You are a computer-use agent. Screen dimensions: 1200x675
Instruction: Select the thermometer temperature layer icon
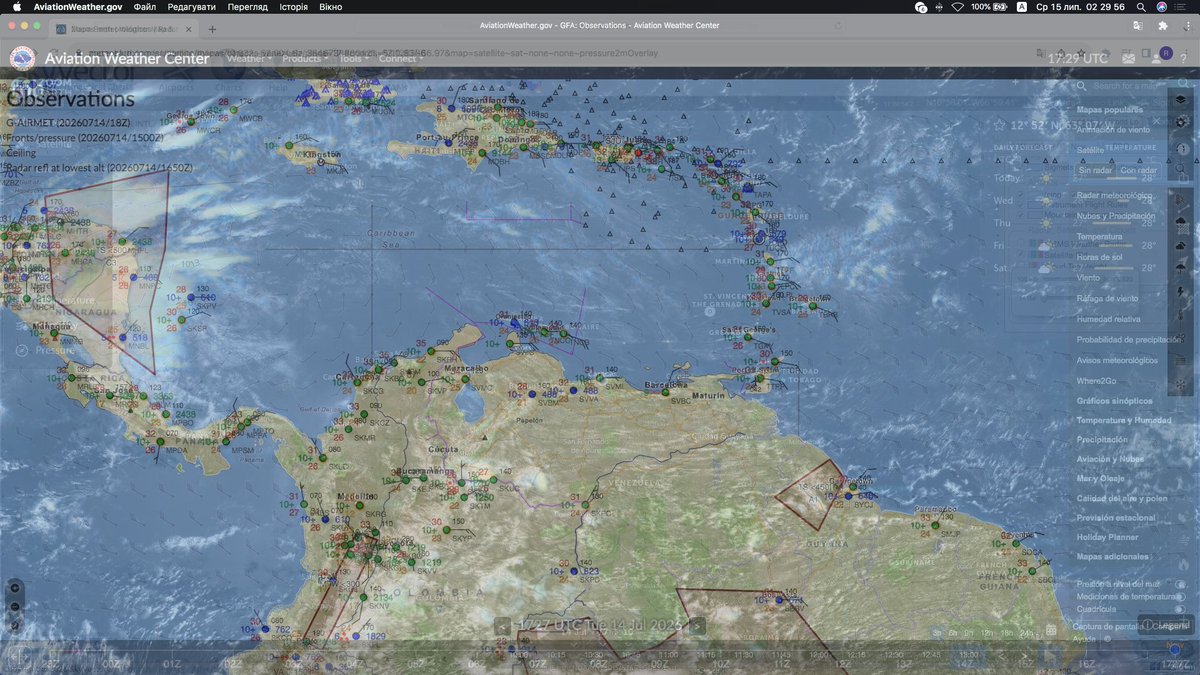coord(1180,313)
